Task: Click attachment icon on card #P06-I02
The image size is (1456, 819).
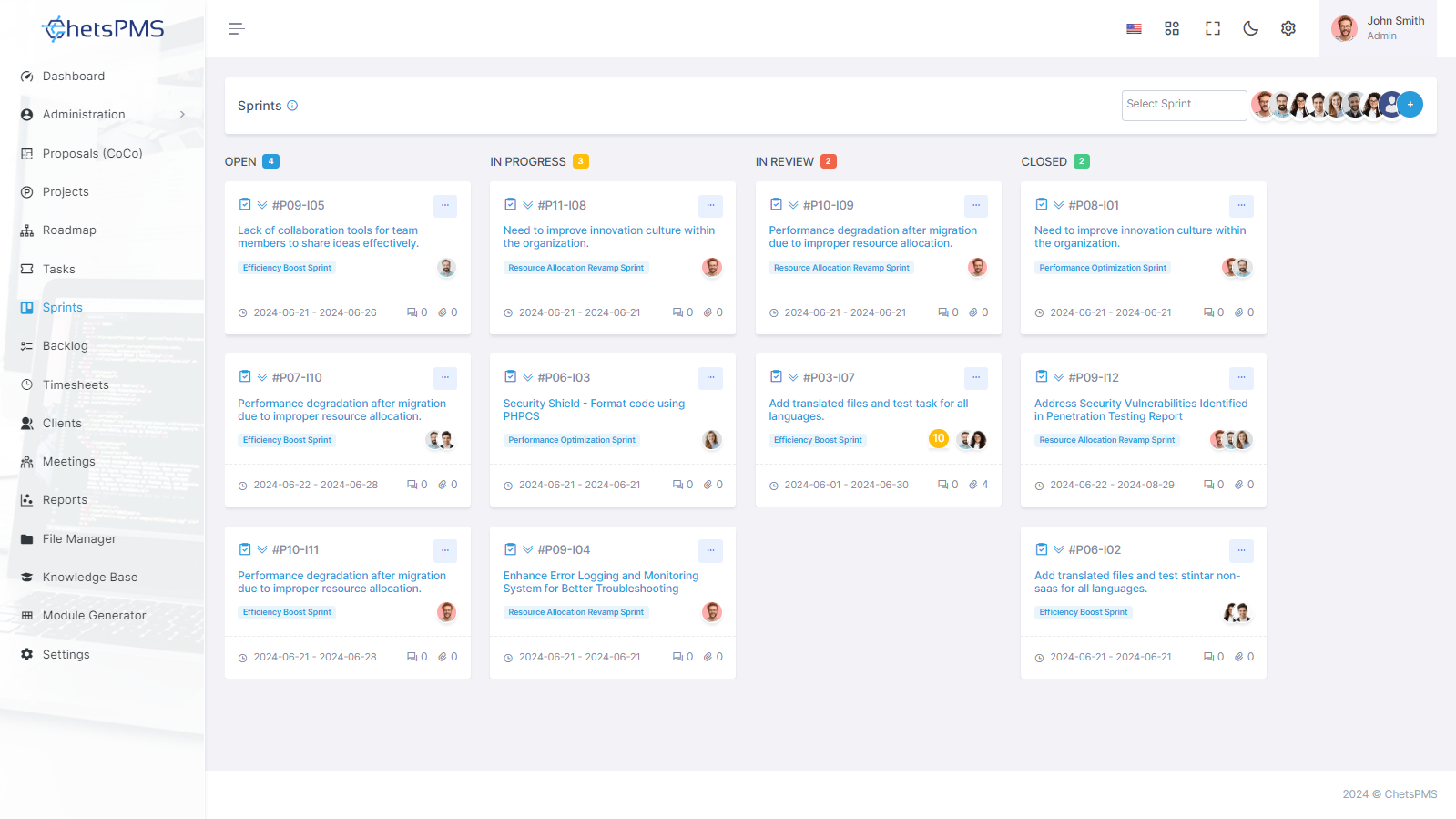Action: pyautogui.click(x=1238, y=657)
